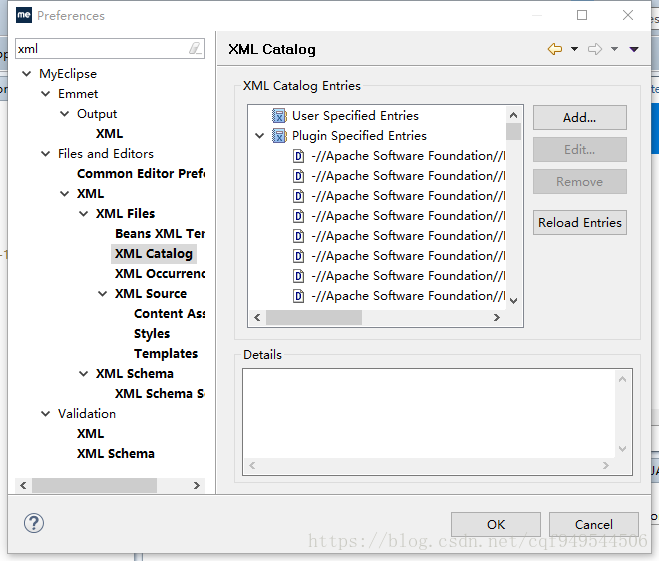Select XML Occurrences tree item
This screenshot has height=561, width=659.
160,274
